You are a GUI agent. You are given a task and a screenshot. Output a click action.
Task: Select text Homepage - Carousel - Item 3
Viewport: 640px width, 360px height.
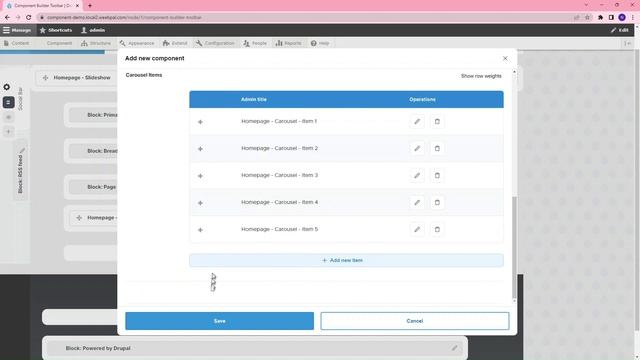[x=279, y=175]
